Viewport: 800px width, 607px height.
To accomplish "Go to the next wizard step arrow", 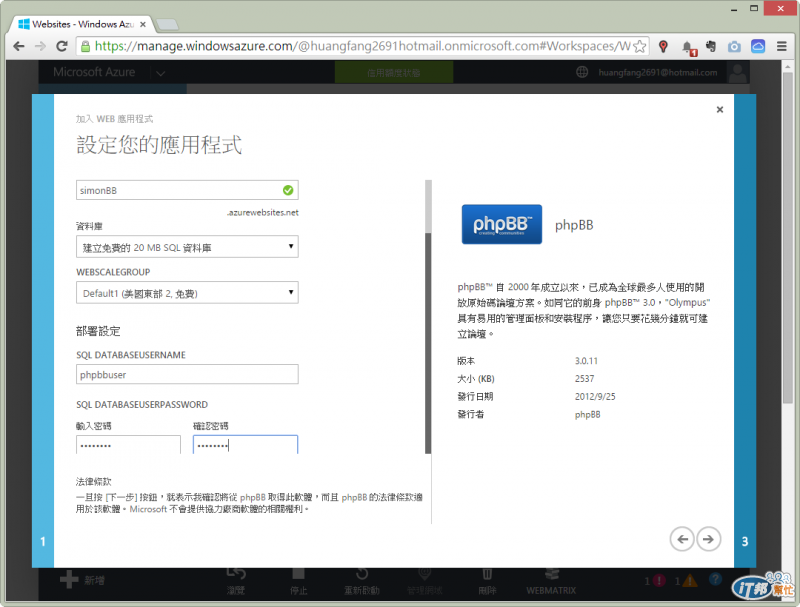I will (x=708, y=539).
